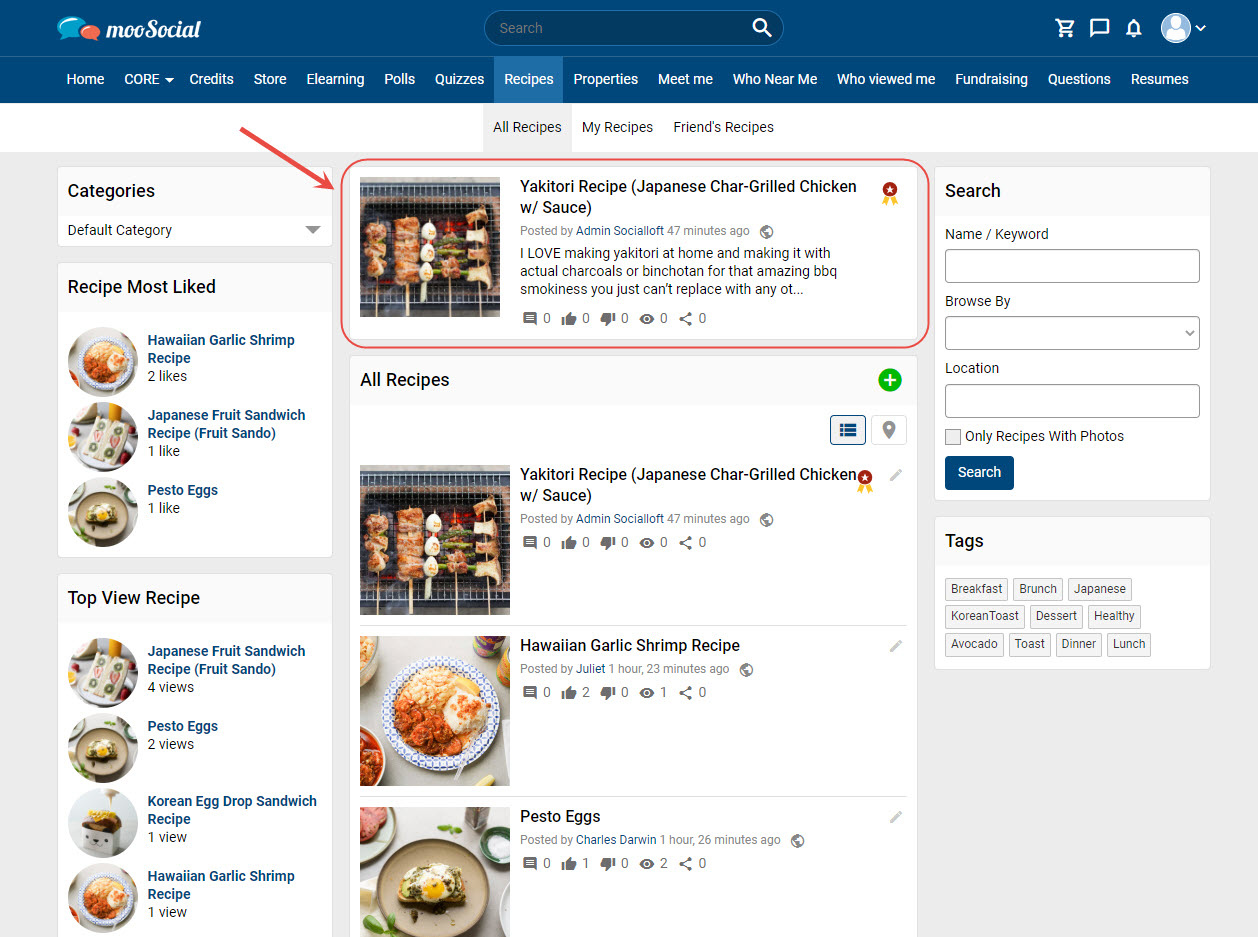Switch to map view pin icon

(x=889, y=430)
